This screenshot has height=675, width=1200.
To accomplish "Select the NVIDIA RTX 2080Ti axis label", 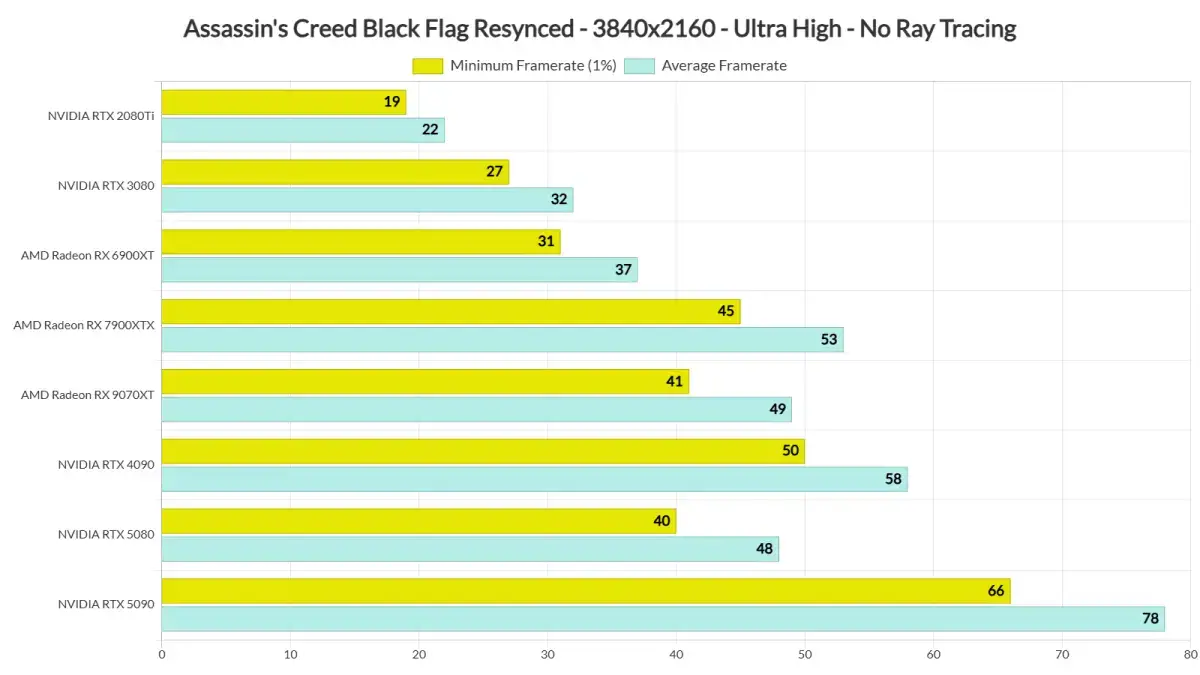I will pyautogui.click(x=101, y=116).
